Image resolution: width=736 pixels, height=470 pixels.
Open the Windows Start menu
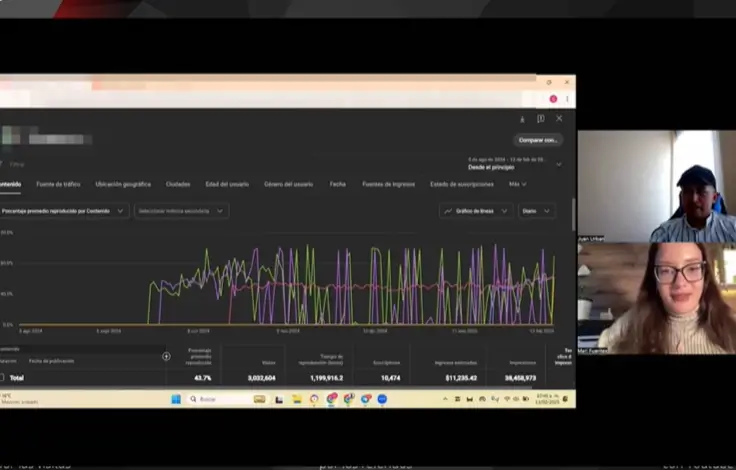[176, 399]
